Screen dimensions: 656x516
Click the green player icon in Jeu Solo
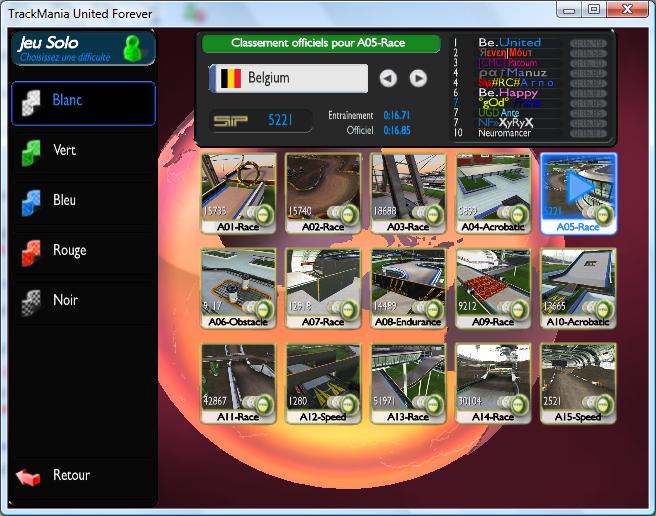click(x=132, y=48)
